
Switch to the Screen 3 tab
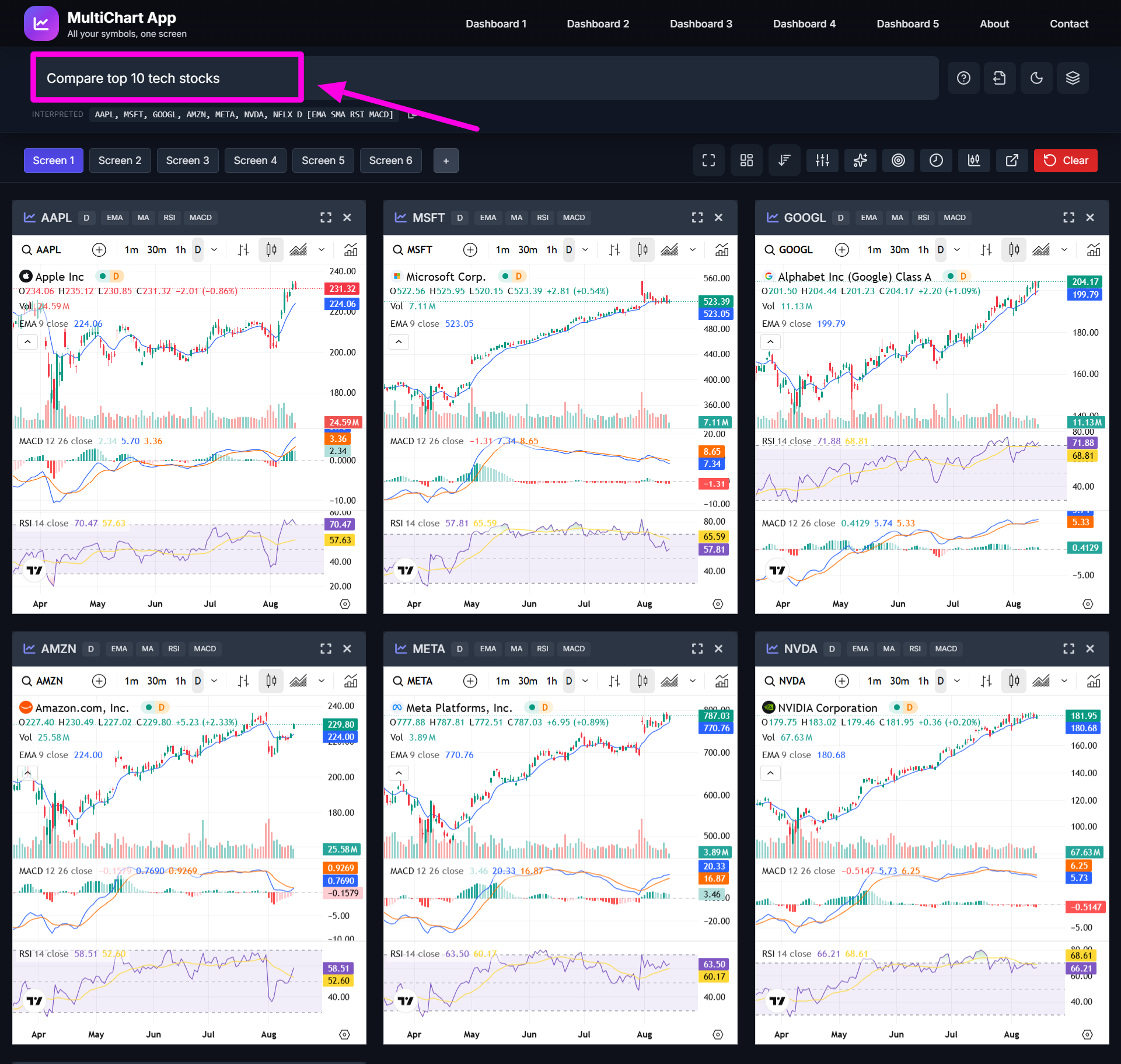187,161
